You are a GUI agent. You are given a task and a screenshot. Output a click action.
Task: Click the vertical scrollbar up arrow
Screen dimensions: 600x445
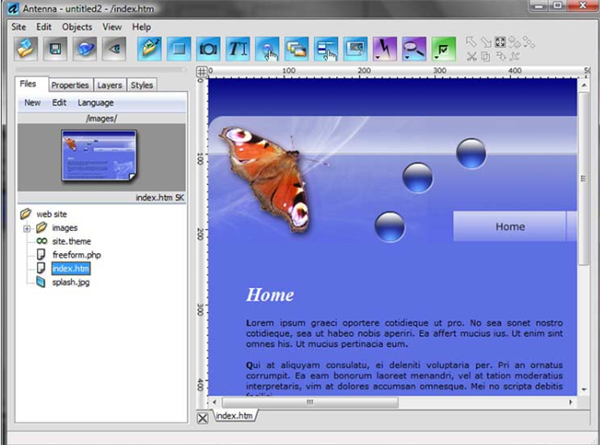click(x=584, y=85)
